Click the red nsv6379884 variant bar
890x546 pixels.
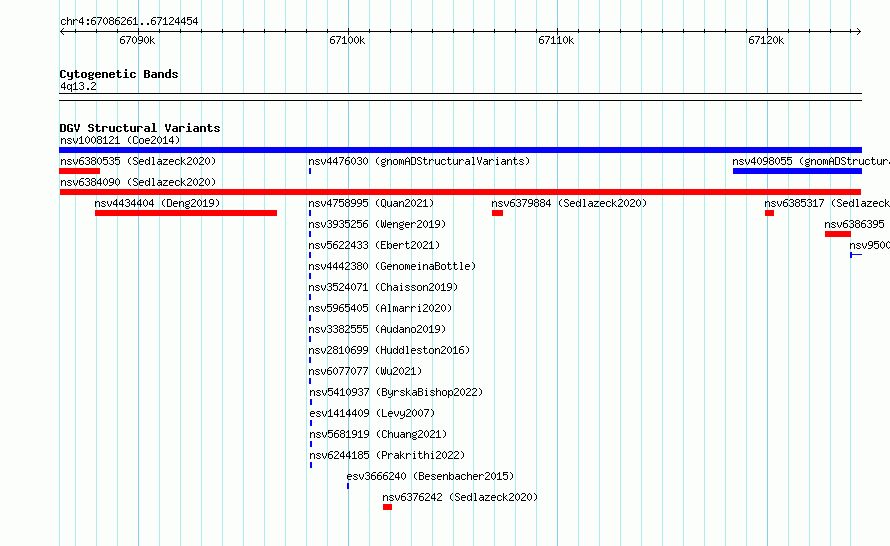[x=497, y=213]
